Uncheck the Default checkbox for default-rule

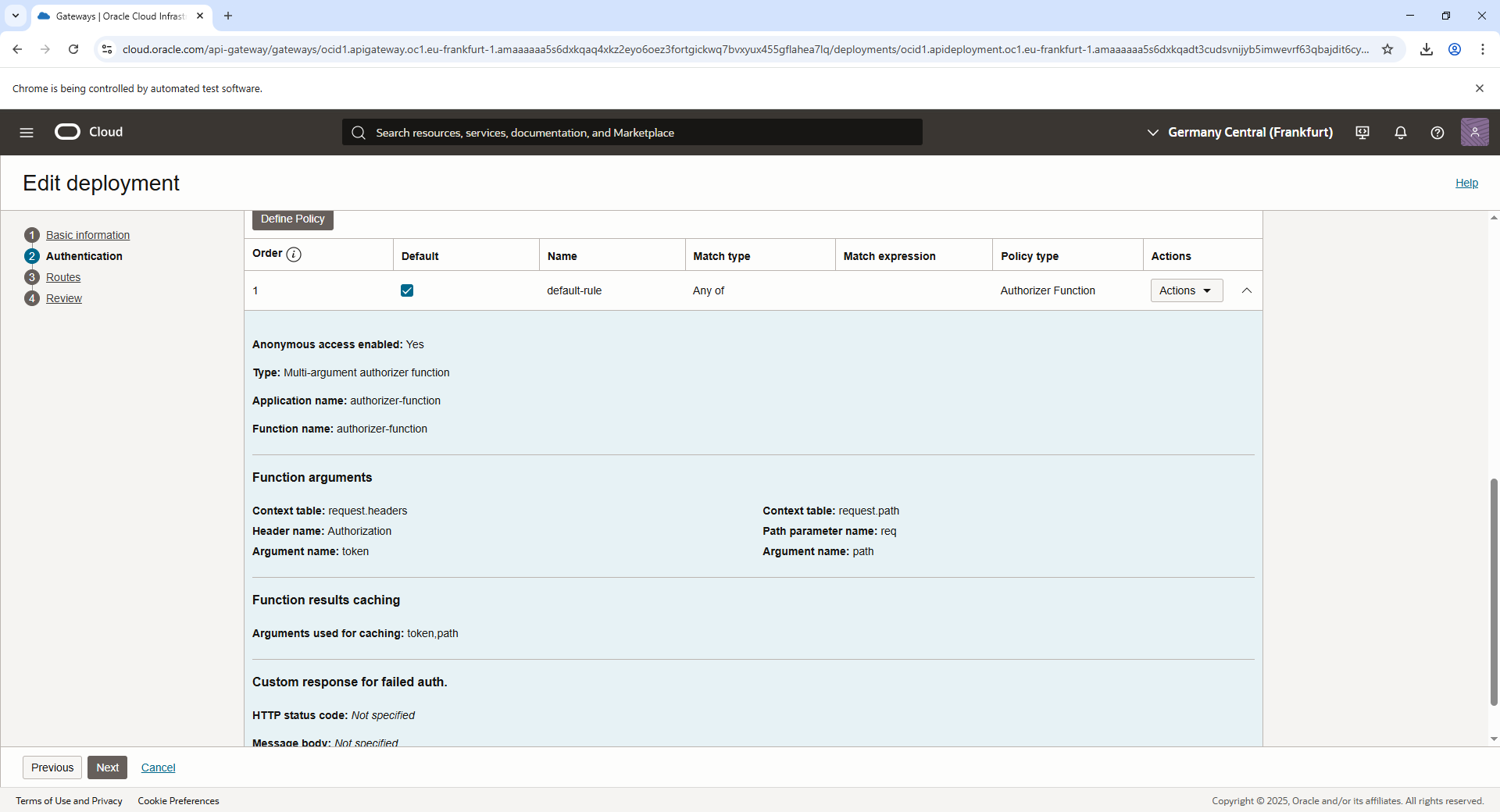point(407,290)
